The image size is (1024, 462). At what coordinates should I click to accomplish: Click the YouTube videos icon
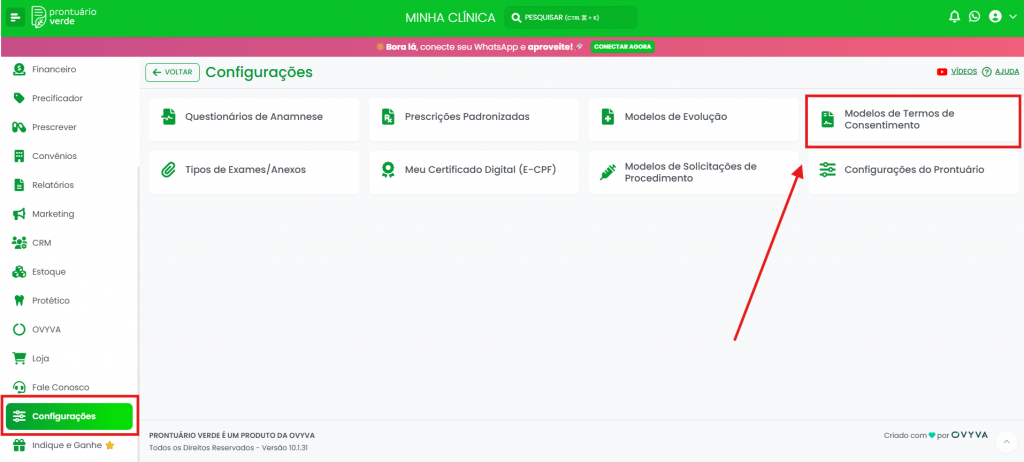(942, 72)
